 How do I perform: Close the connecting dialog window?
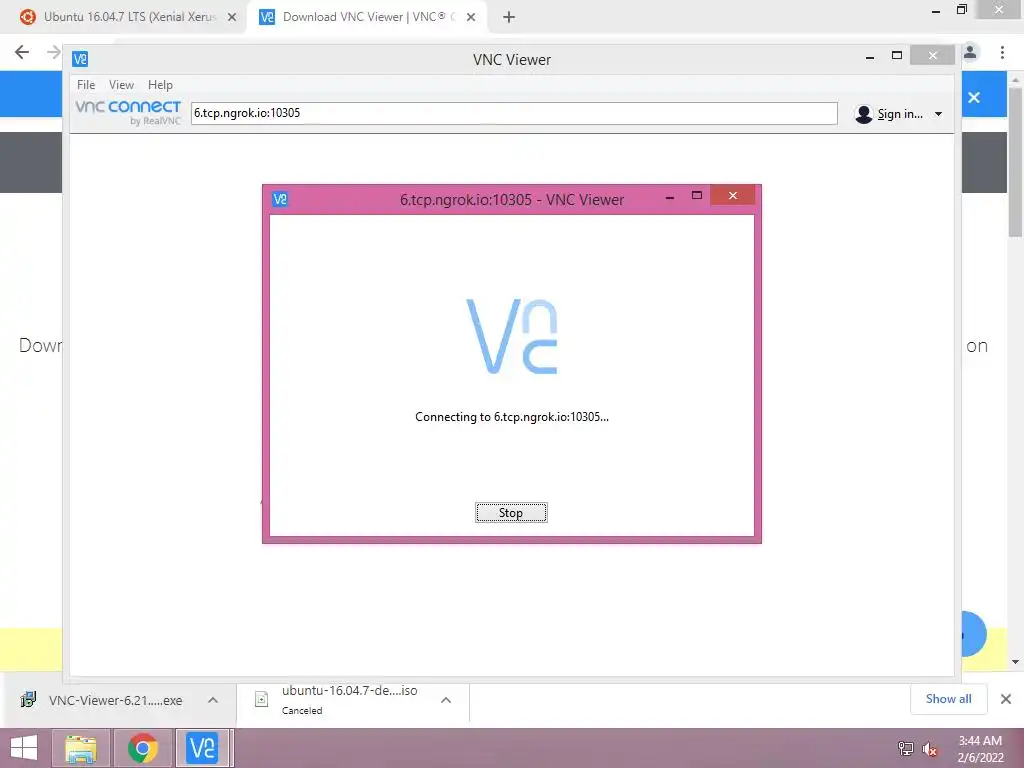[733, 195]
